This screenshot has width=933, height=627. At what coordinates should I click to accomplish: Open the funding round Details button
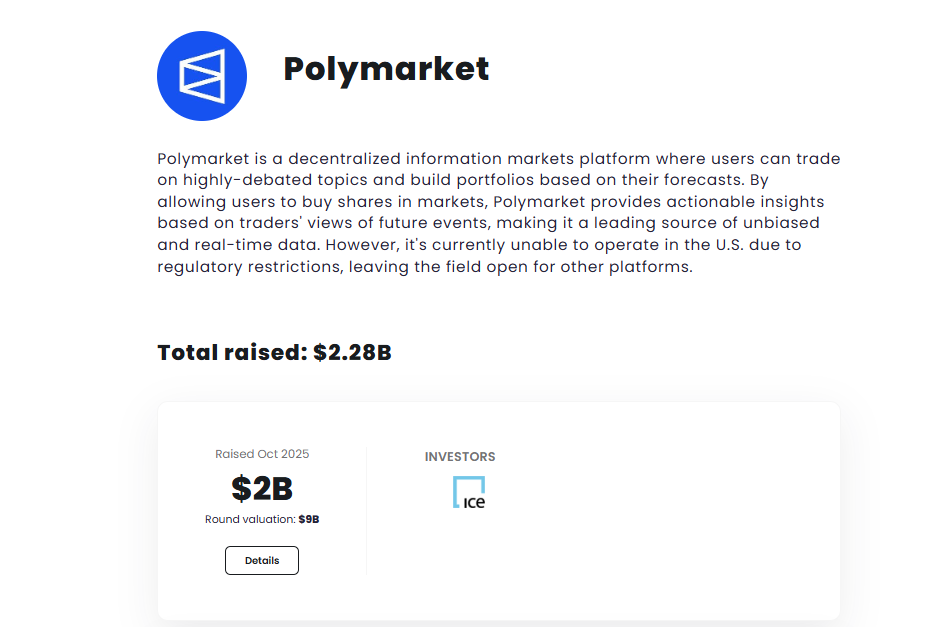262,561
